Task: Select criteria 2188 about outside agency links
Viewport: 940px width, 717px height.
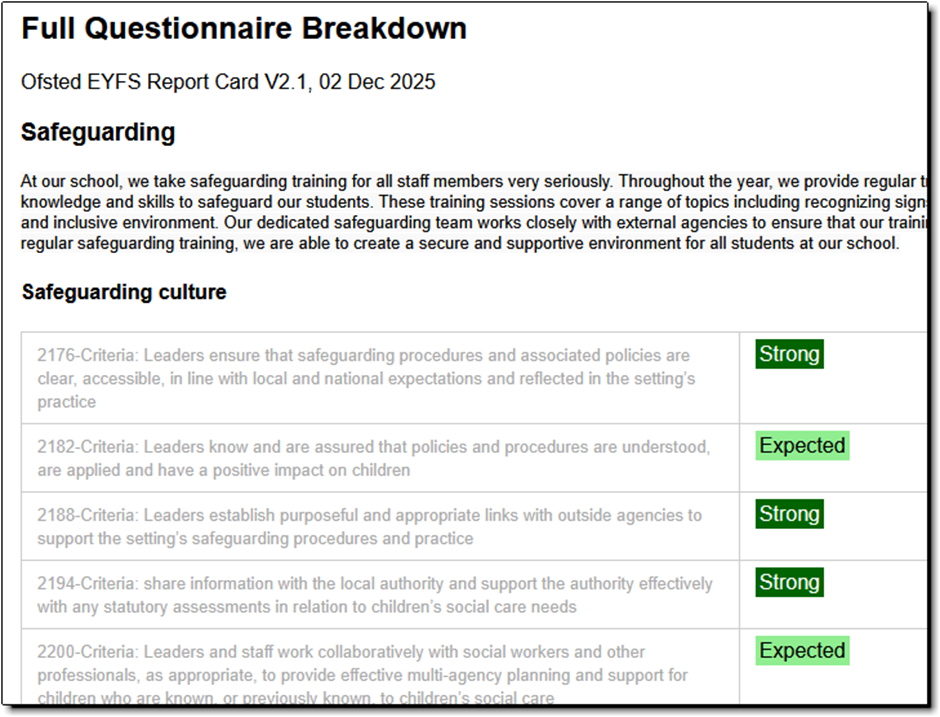Action: 369,527
